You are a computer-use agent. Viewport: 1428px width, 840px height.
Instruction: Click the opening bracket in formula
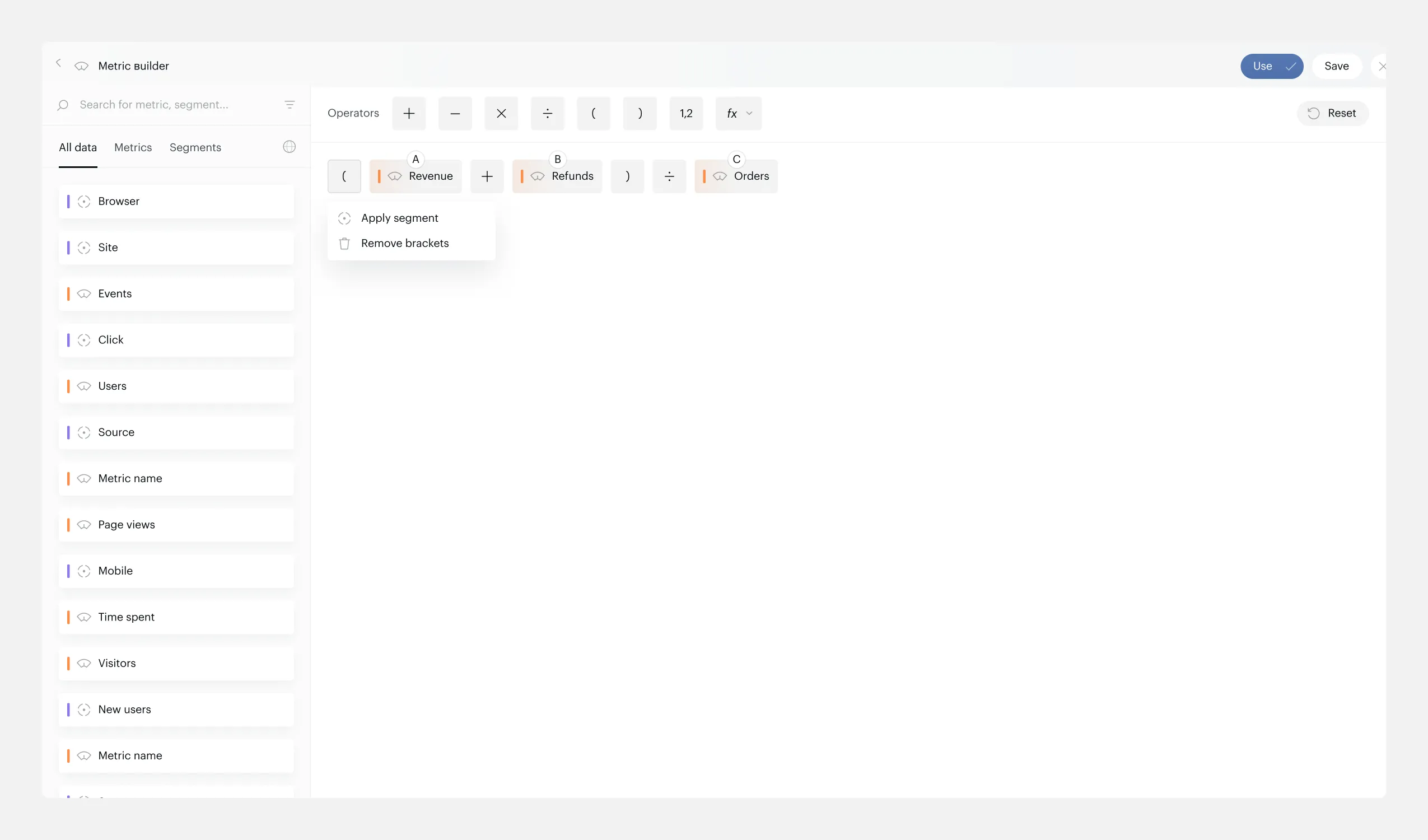[x=344, y=176]
